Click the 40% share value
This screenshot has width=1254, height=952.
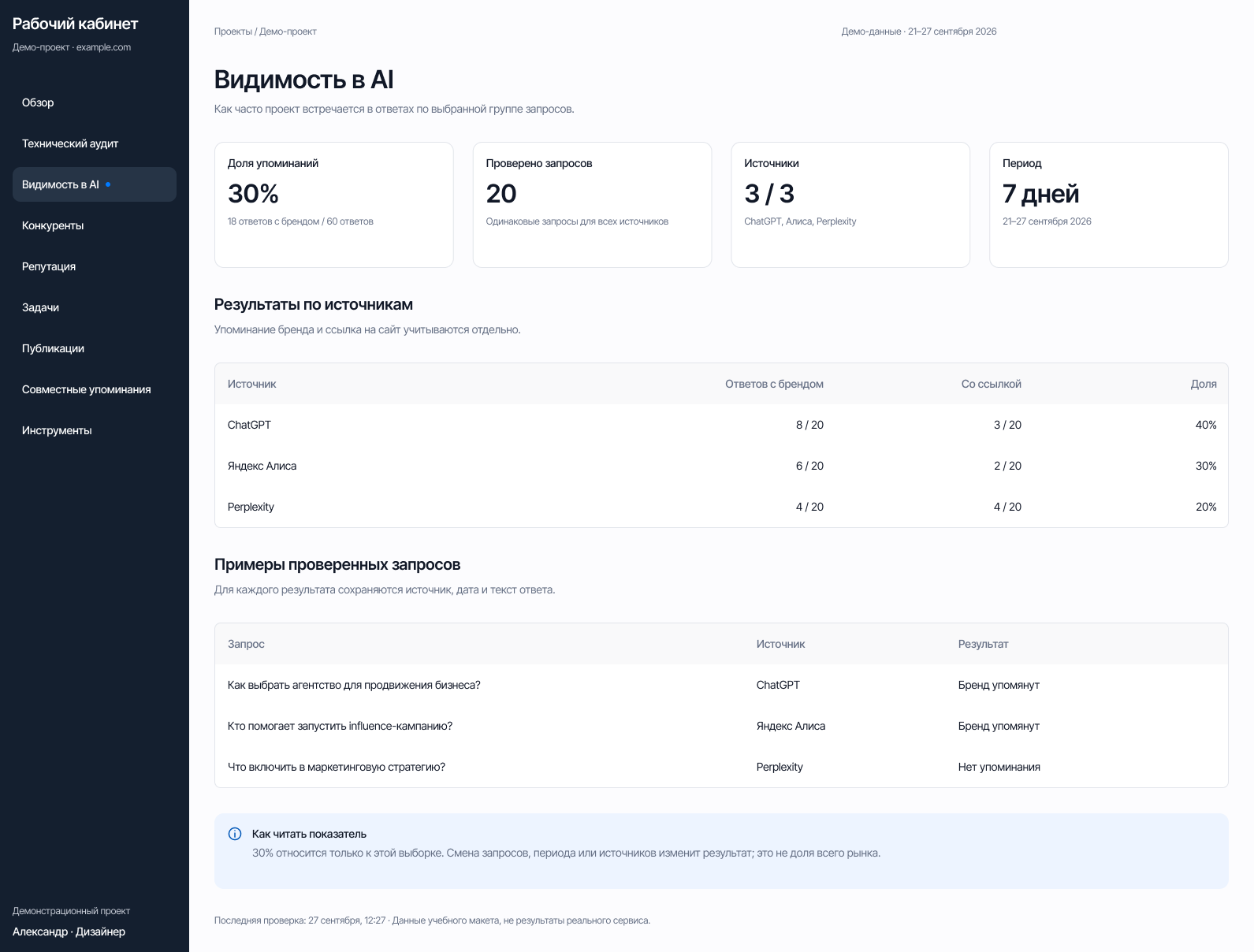click(1206, 425)
